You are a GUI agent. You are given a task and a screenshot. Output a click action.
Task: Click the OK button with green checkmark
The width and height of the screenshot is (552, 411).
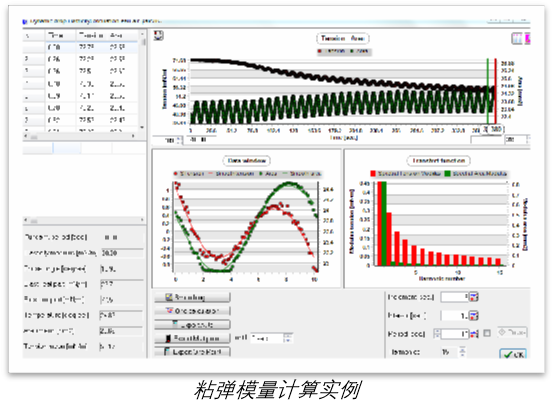[x=513, y=354]
